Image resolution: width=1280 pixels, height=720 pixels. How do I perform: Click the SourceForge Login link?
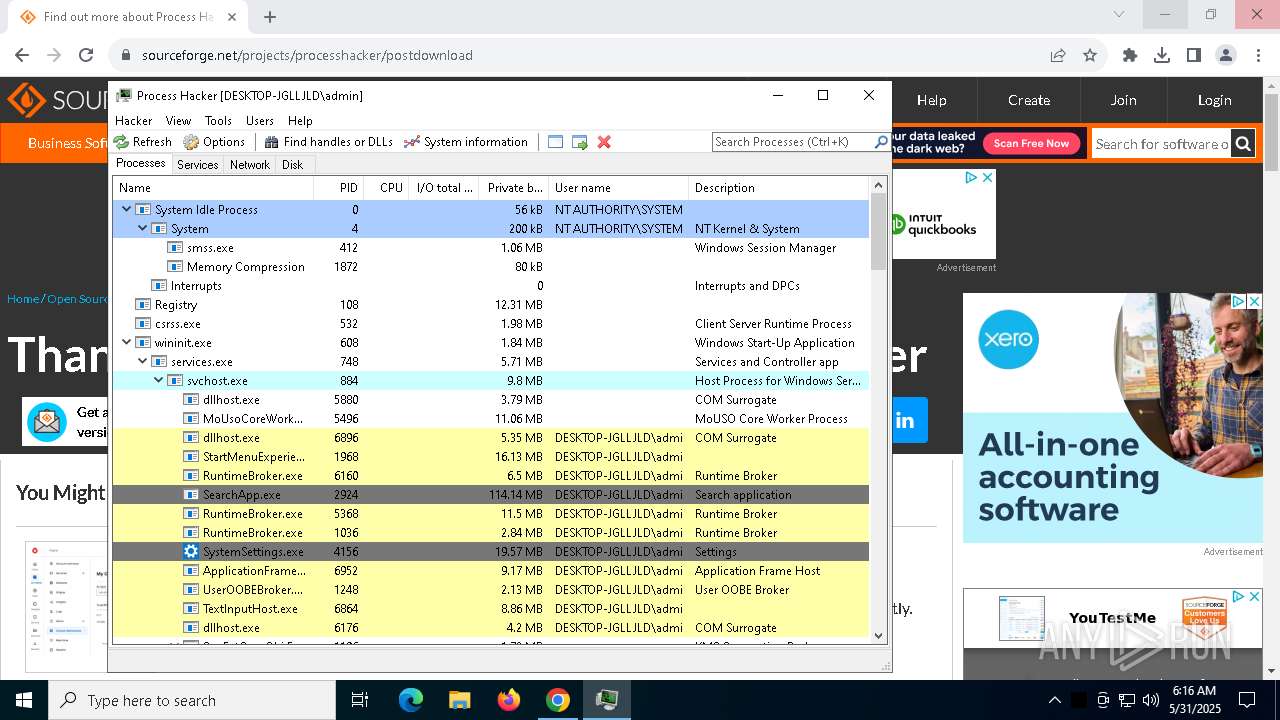click(x=1214, y=100)
